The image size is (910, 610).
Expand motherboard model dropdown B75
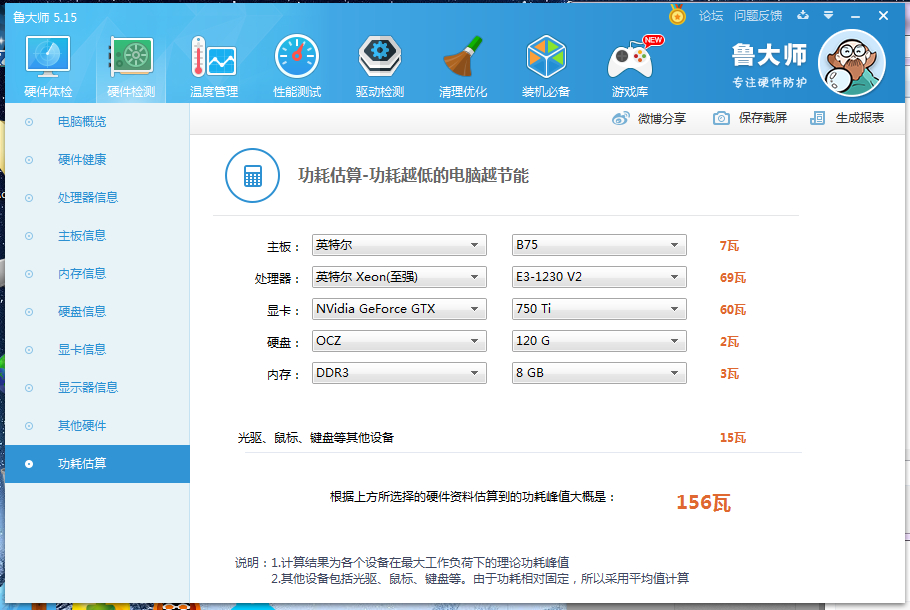600,245
